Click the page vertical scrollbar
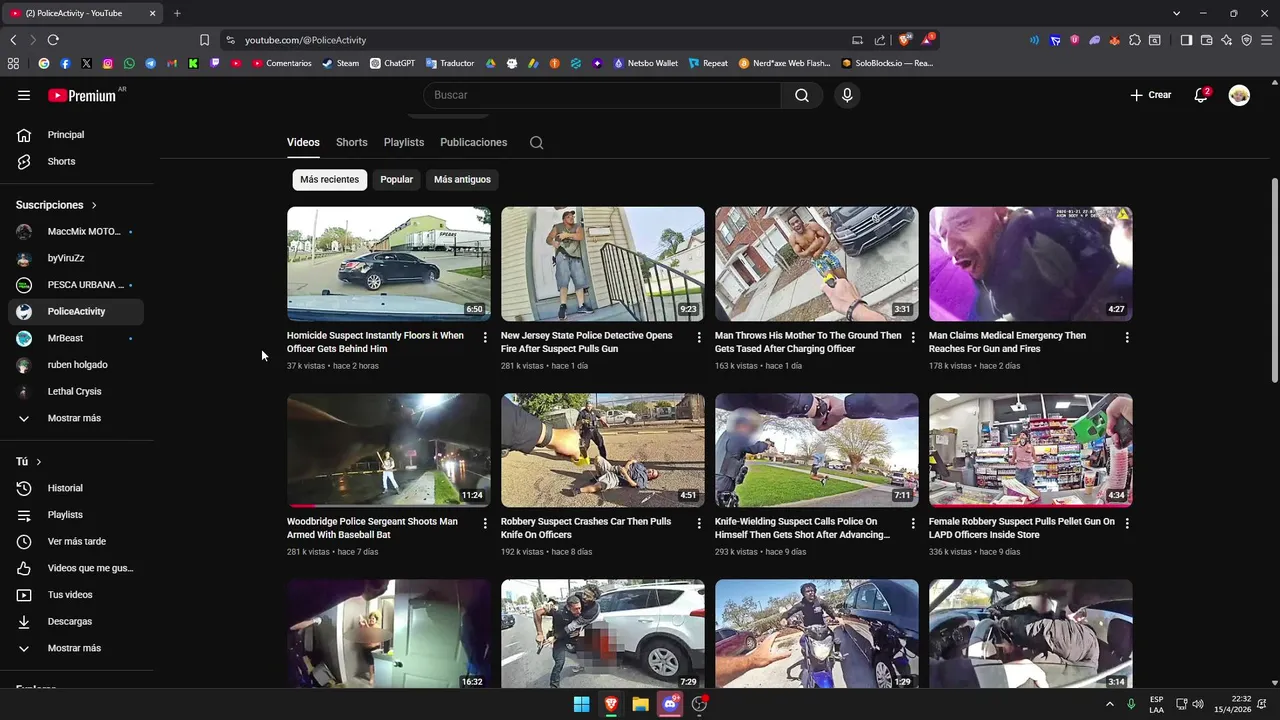This screenshot has height=720, width=1280. (1274, 280)
